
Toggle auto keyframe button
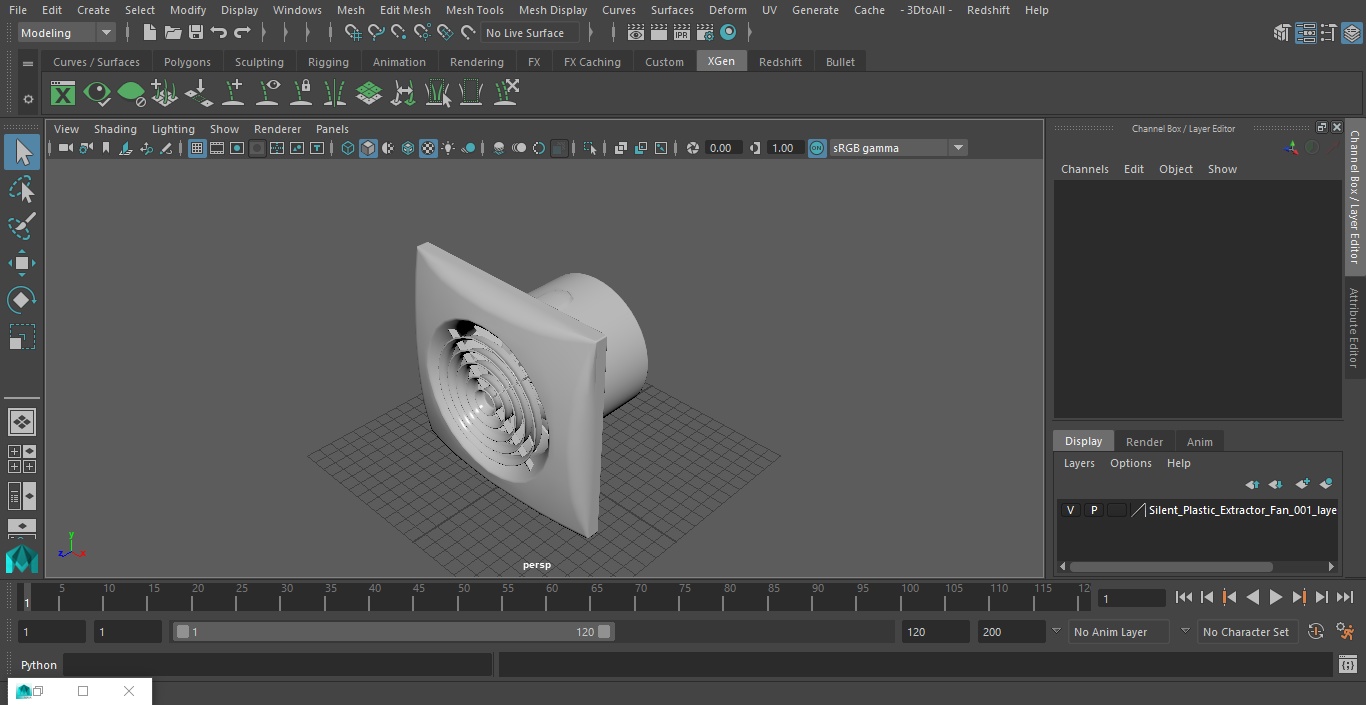tap(1316, 632)
